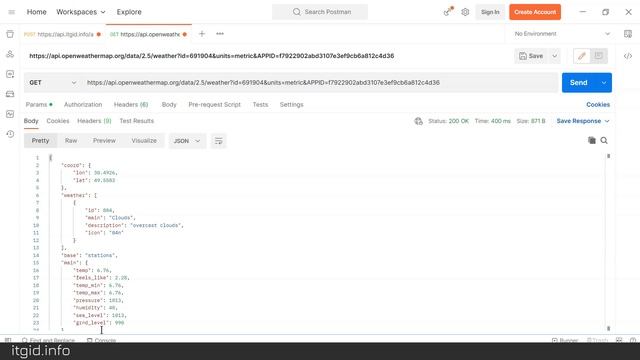Image resolution: width=640 pixels, height=360 pixels.
Task: Expand the Send options arrow
Action: pyautogui.click(x=604, y=82)
